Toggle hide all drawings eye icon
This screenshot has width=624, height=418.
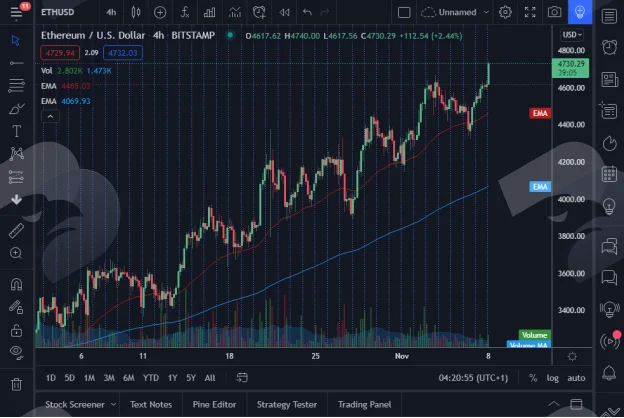(16, 352)
